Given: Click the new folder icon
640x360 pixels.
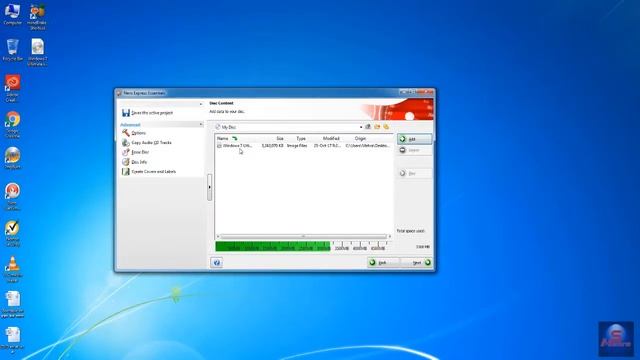Looking at the screenshot, I should click(x=377, y=127).
